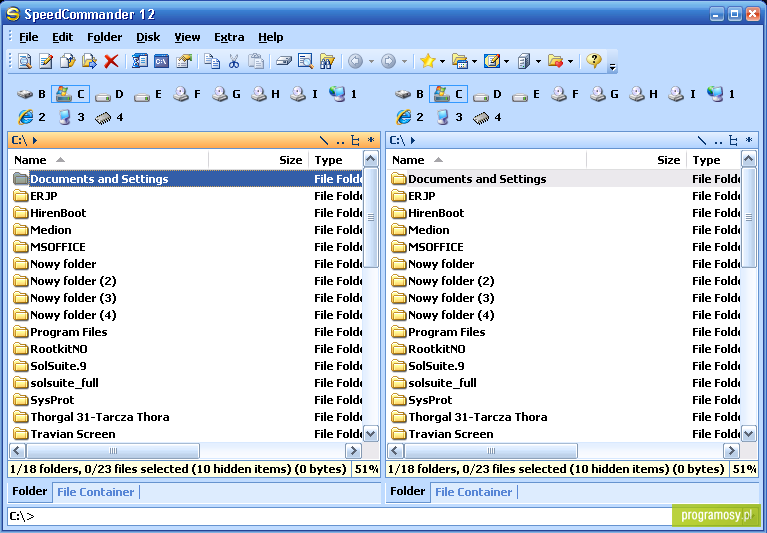Click the Properties toolbar icon
This screenshot has height=533, width=767.
184,61
